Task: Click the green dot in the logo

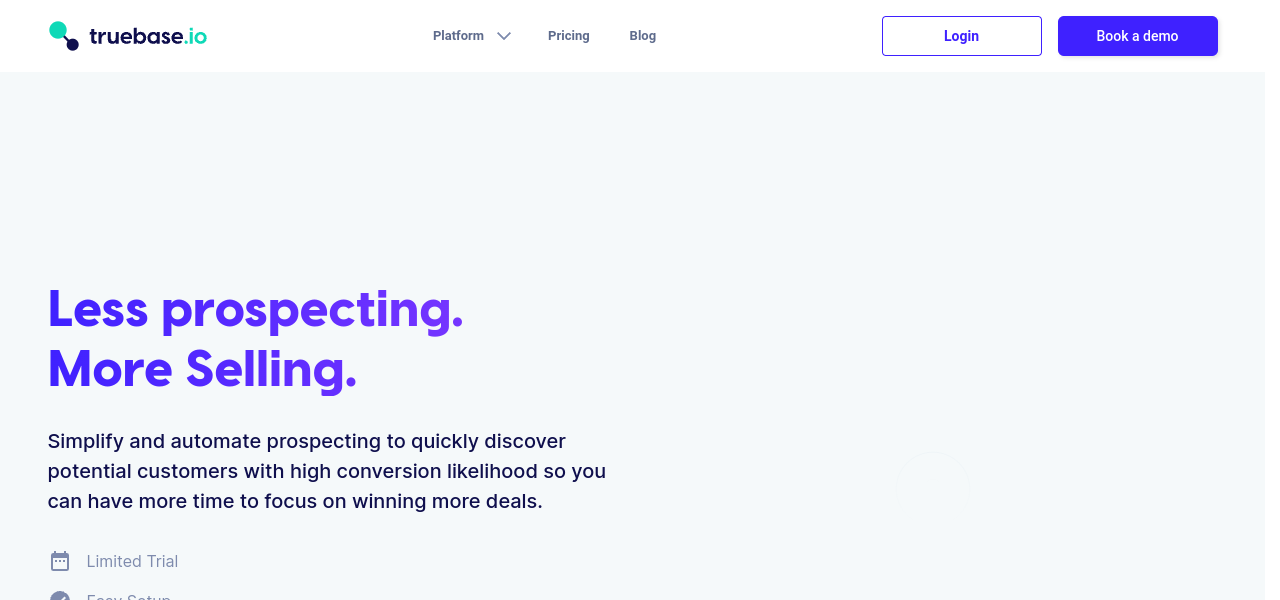Action: point(58,30)
